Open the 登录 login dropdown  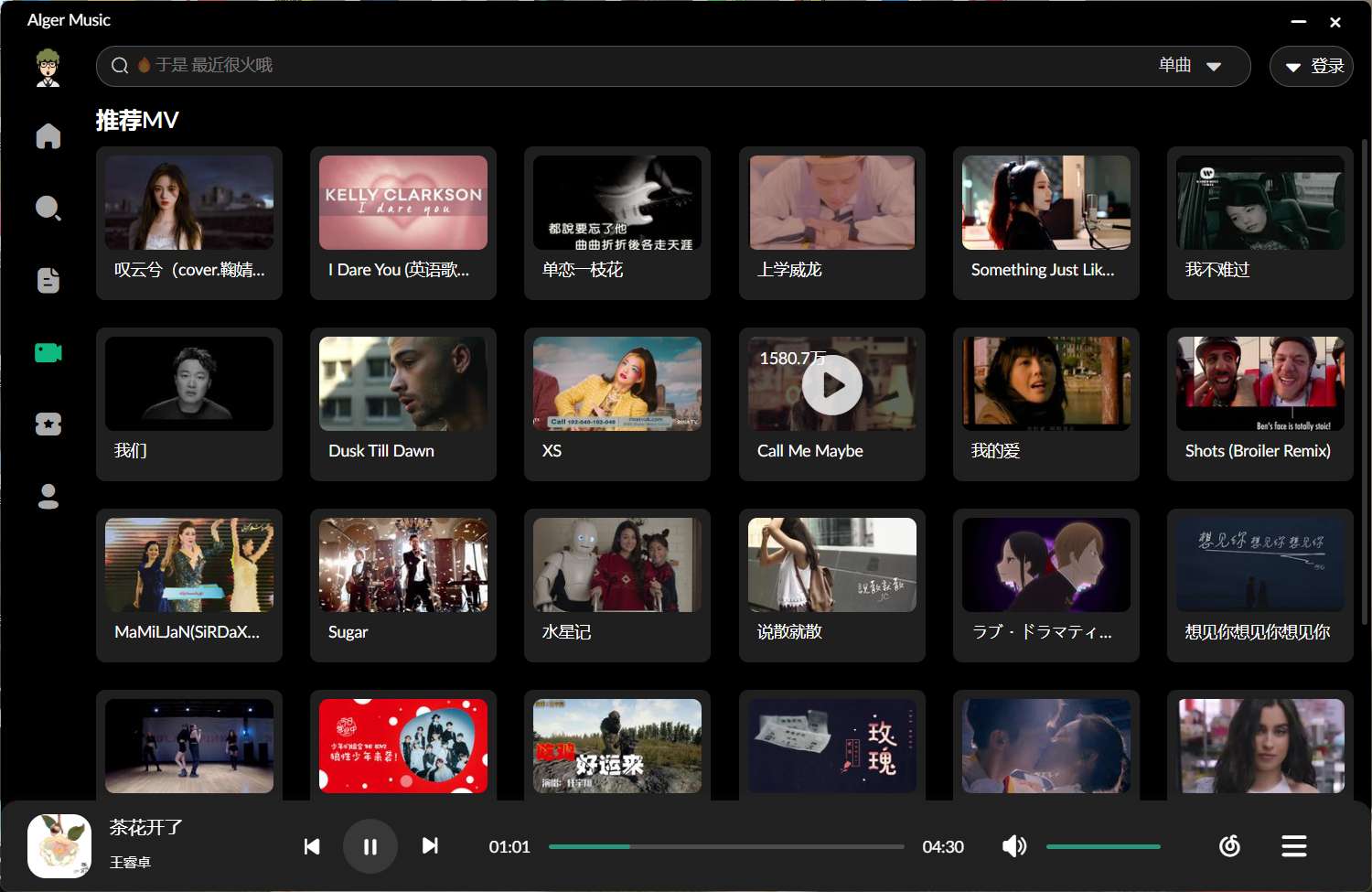[x=1312, y=66]
